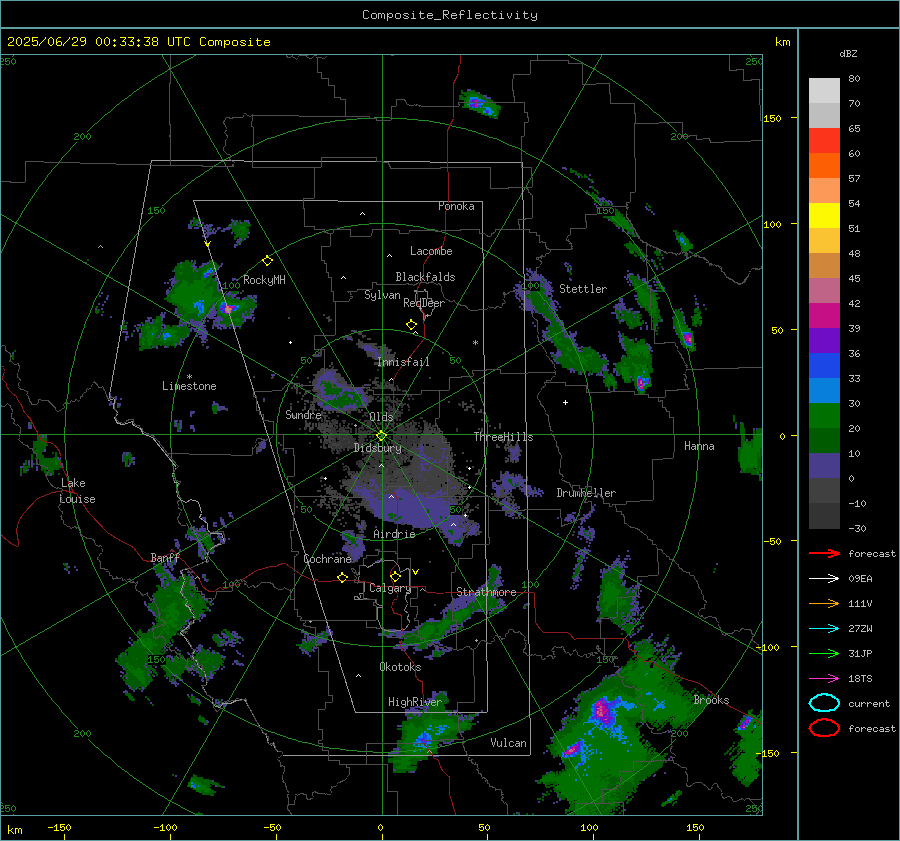Click the Airdrie city label
Image resolution: width=900 pixels, height=841 pixels.
394,534
